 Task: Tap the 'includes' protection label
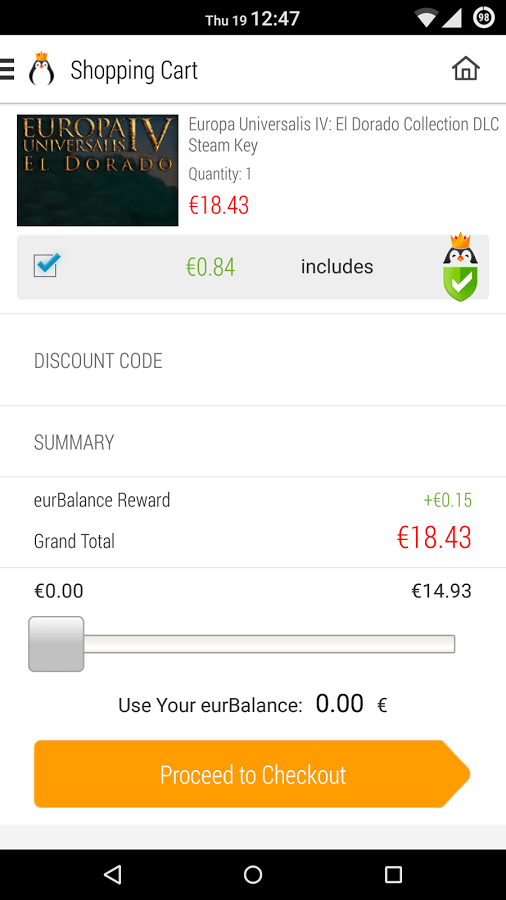click(337, 266)
